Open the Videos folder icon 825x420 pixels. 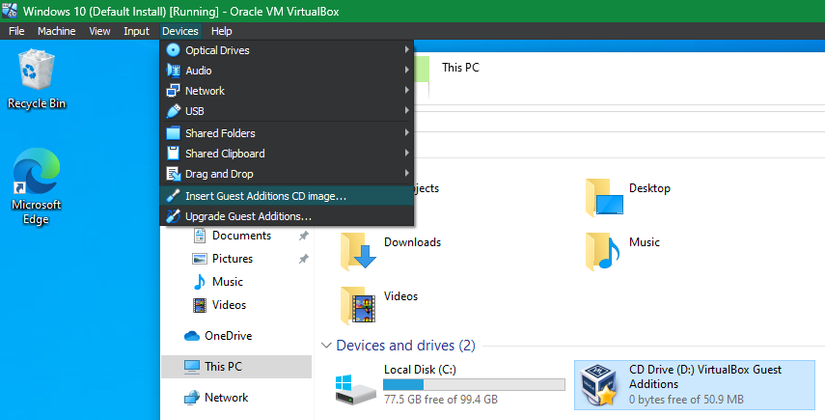click(359, 304)
